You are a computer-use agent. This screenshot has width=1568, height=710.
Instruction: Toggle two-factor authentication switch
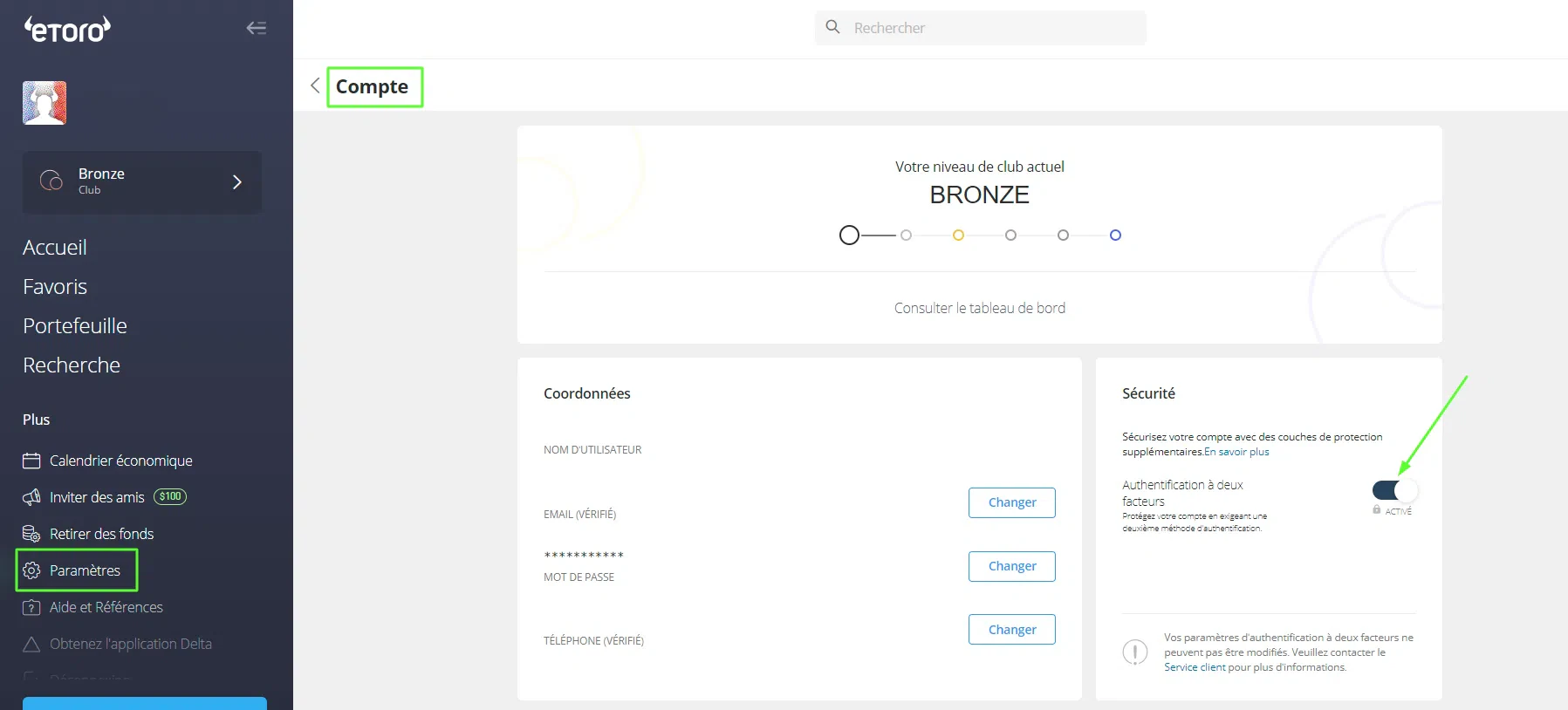[1394, 490]
